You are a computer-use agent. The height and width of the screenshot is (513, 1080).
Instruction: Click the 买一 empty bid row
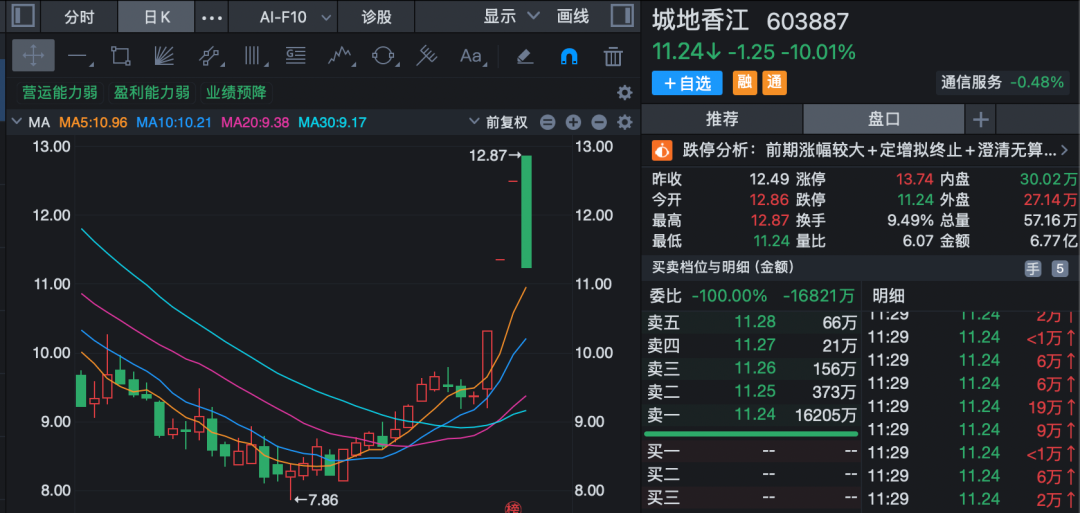[x=751, y=452]
